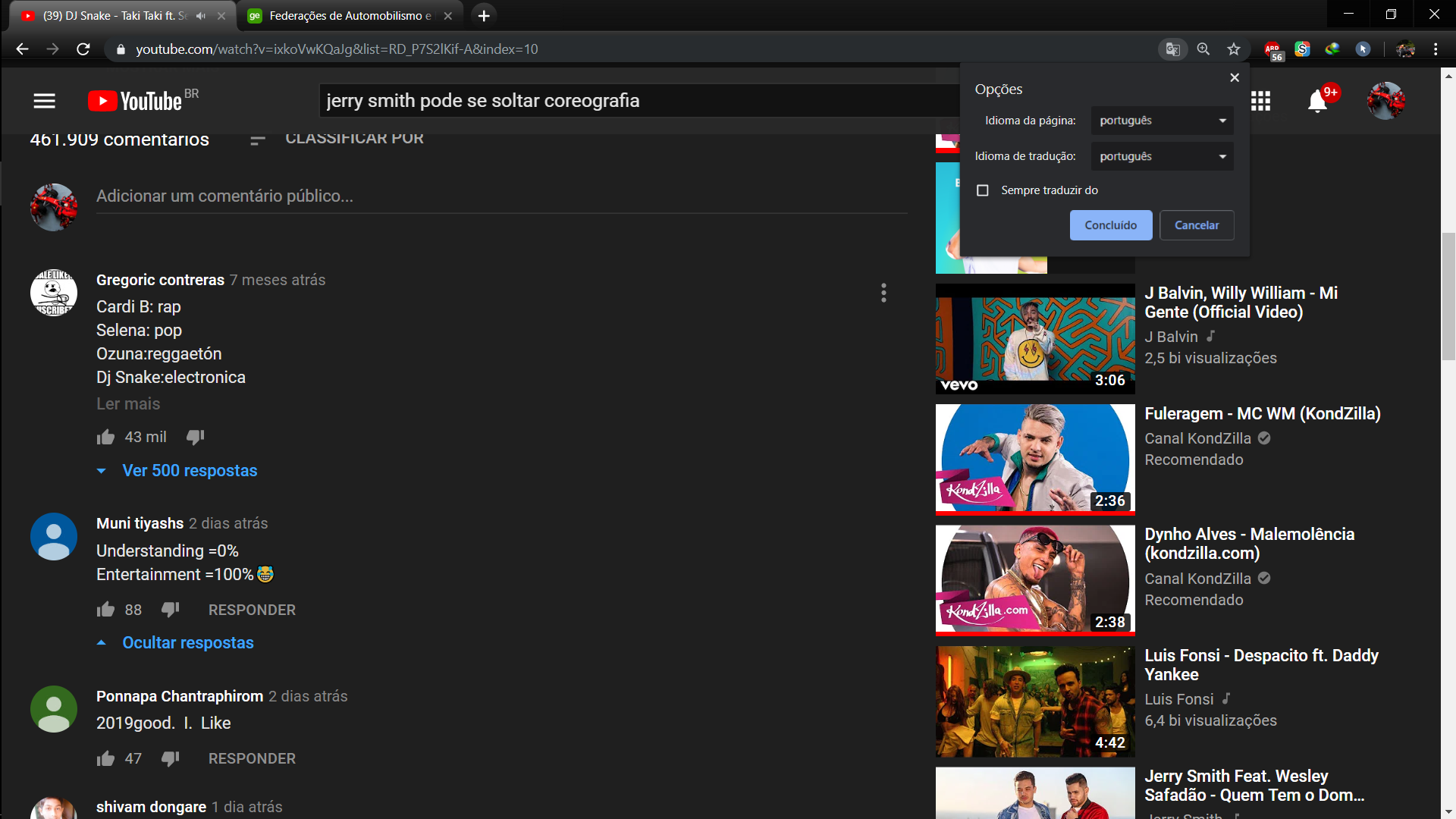Viewport: 1456px width, 819px height.
Task: Close the Federações de Automobilismo tab
Action: click(447, 15)
